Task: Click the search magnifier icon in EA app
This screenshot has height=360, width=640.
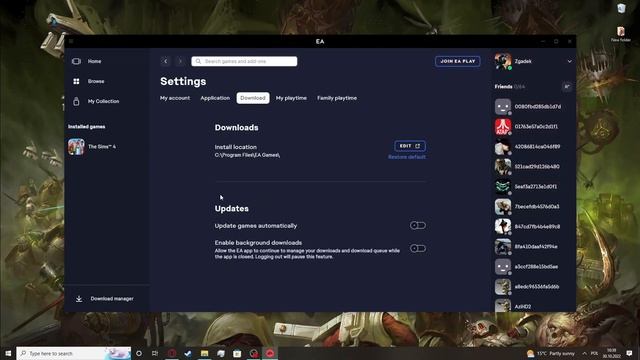Action: tap(198, 61)
